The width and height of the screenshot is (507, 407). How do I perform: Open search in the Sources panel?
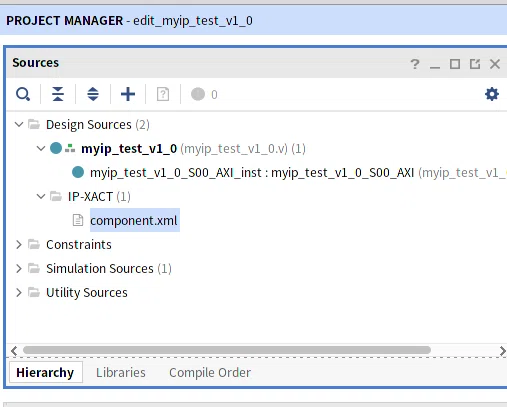click(23, 94)
